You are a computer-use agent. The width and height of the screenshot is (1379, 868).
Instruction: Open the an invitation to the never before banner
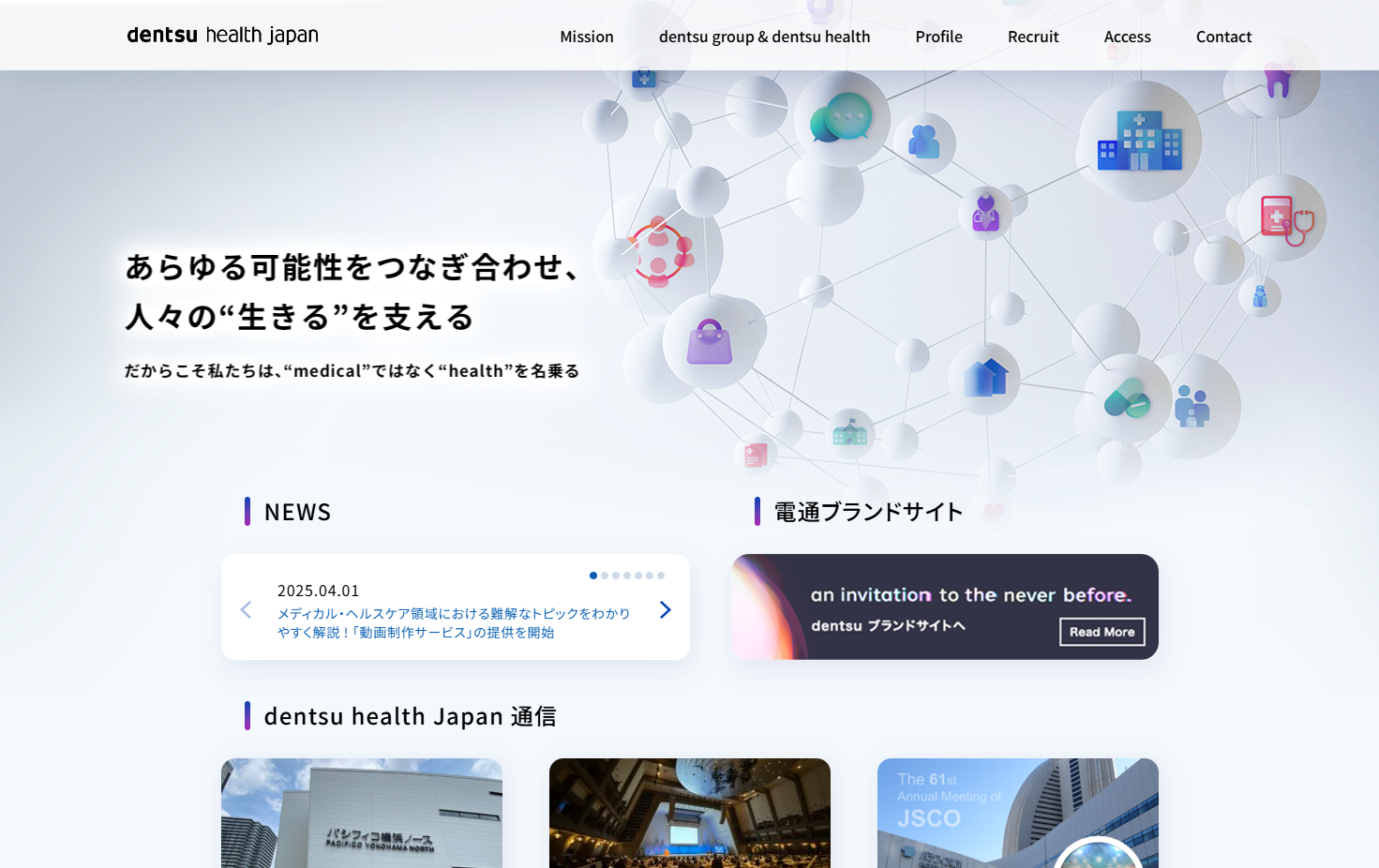(x=945, y=606)
